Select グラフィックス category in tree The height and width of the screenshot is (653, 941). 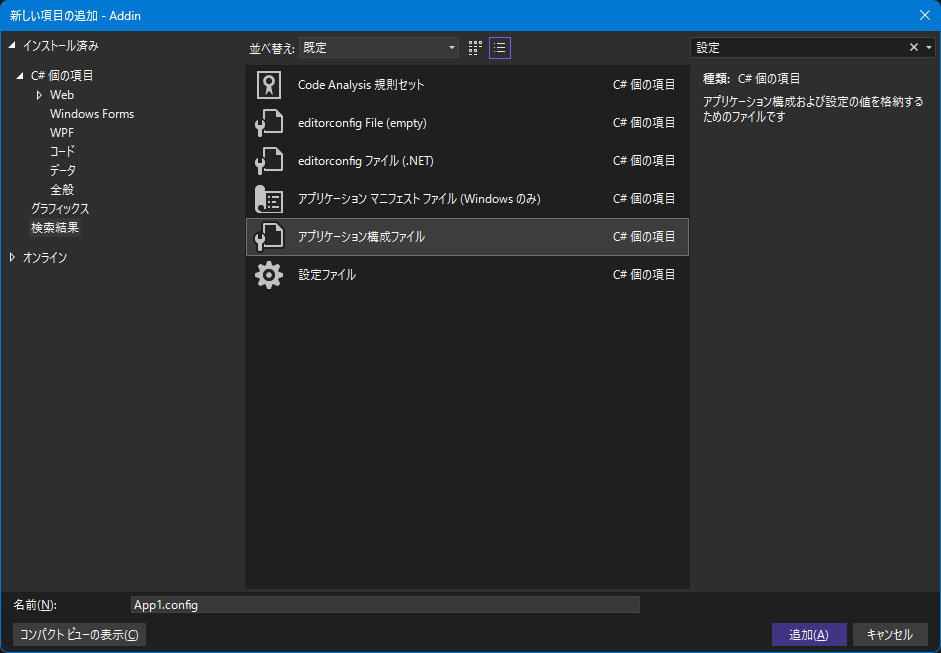coord(60,209)
